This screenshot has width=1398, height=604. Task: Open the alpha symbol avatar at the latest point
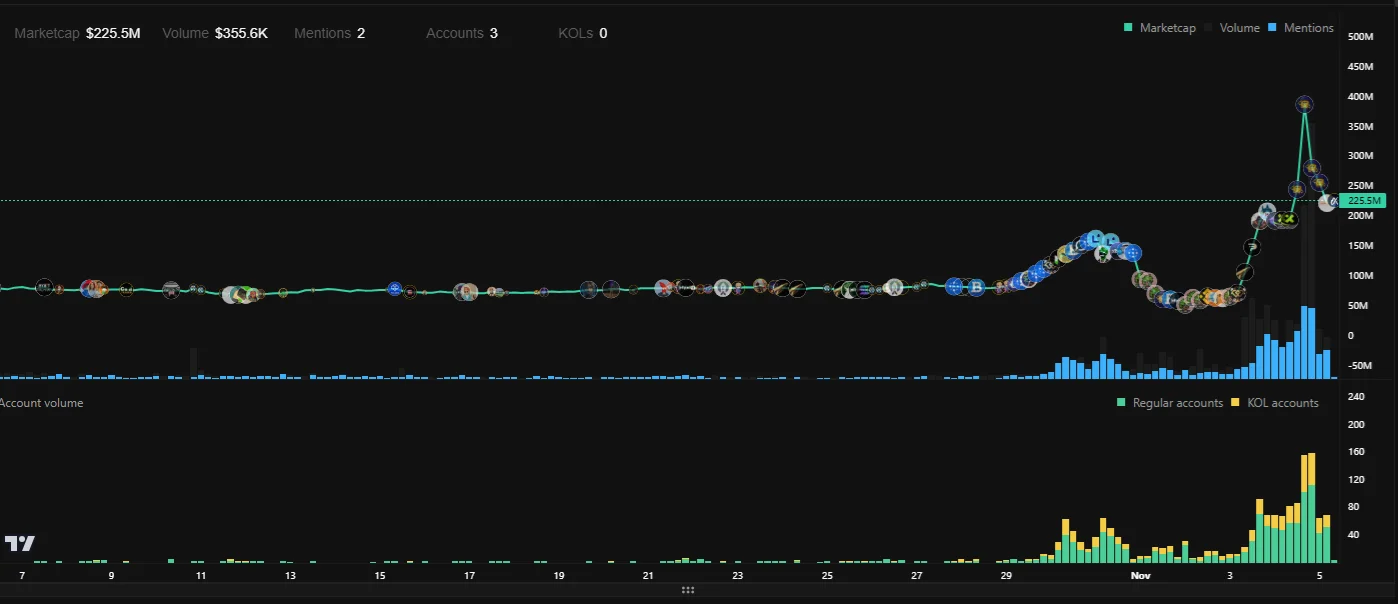pos(1333,201)
